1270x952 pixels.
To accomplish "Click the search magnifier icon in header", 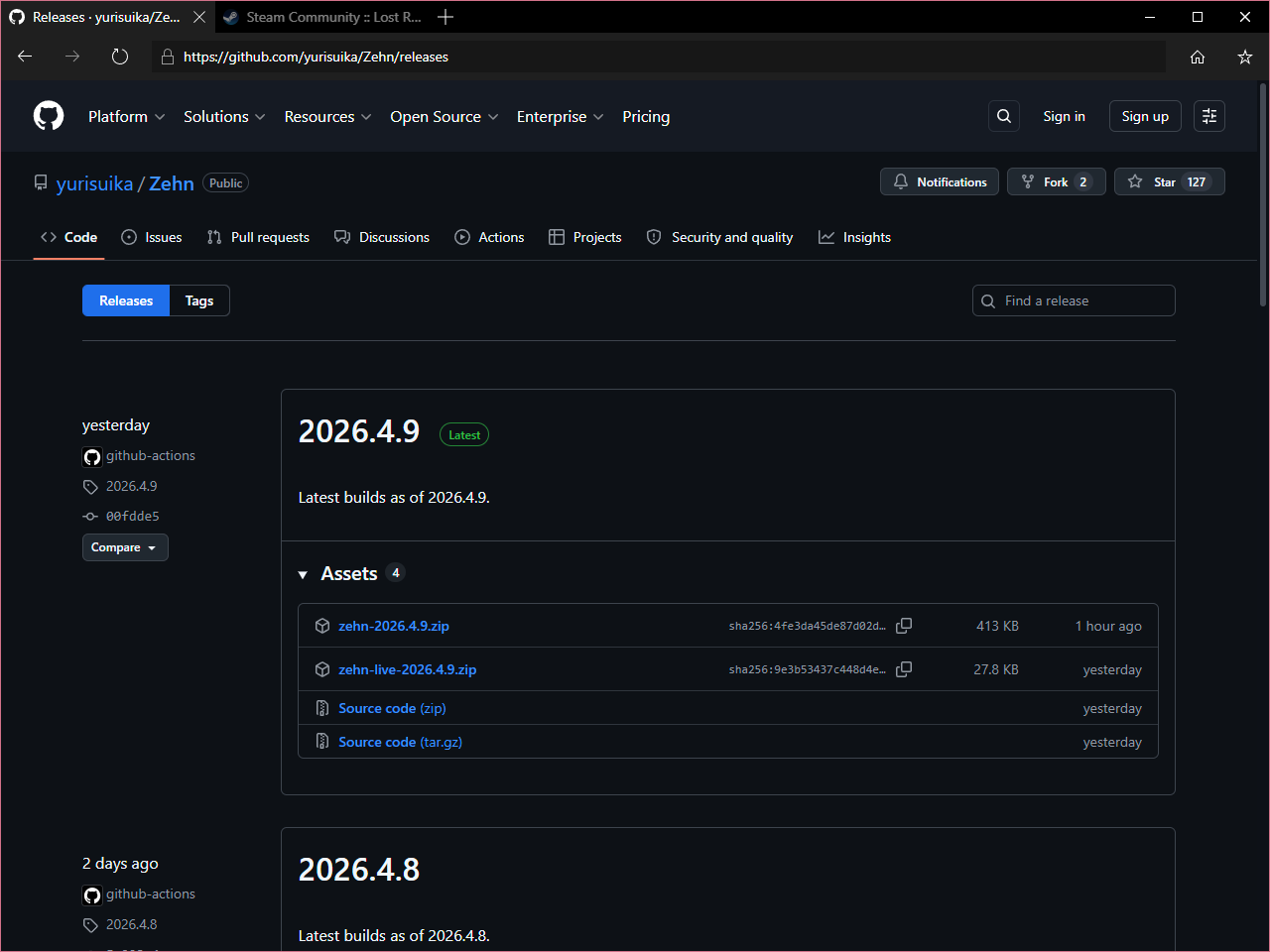I will [1004, 116].
